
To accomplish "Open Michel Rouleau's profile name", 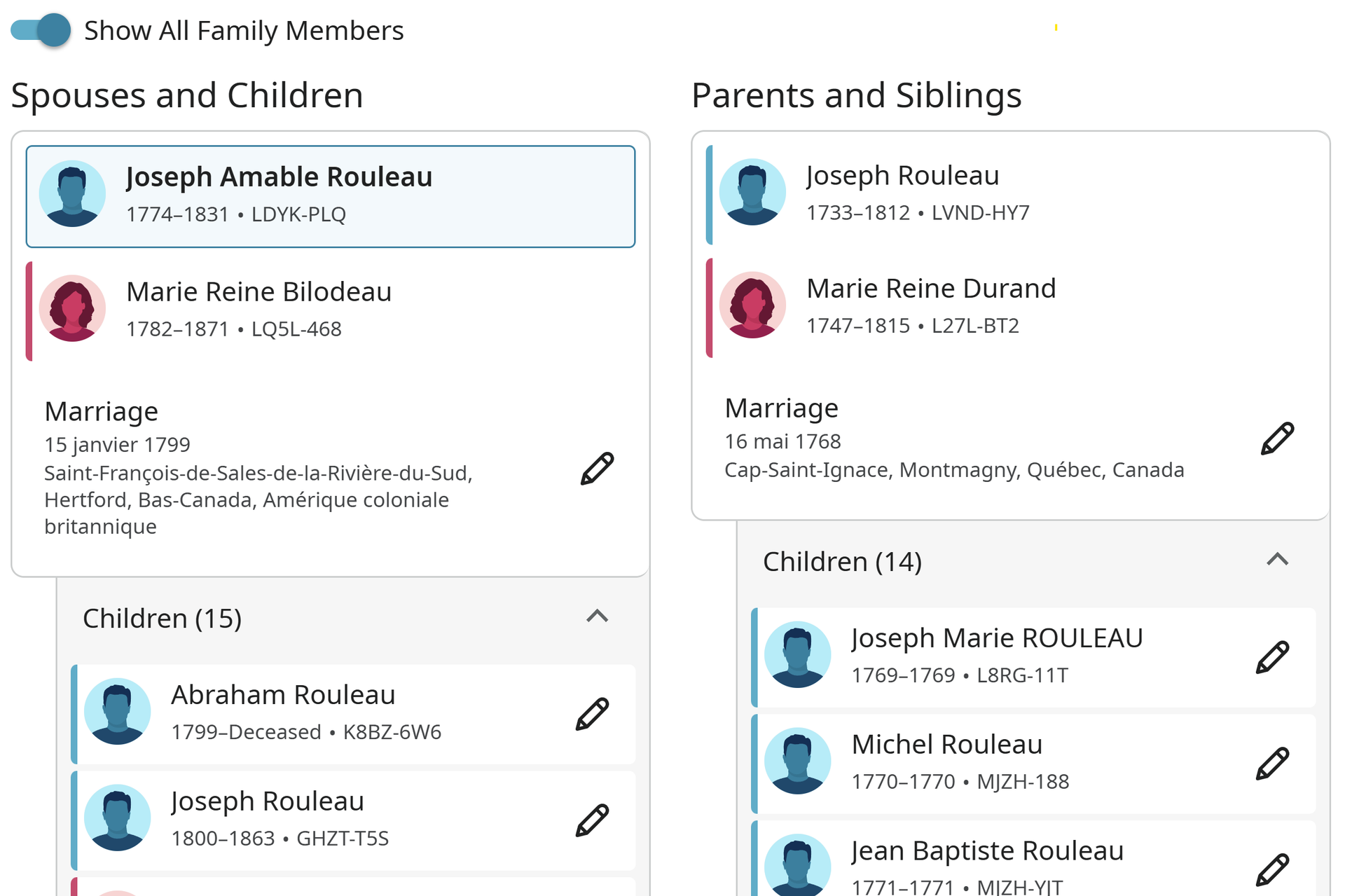I will pos(947,745).
